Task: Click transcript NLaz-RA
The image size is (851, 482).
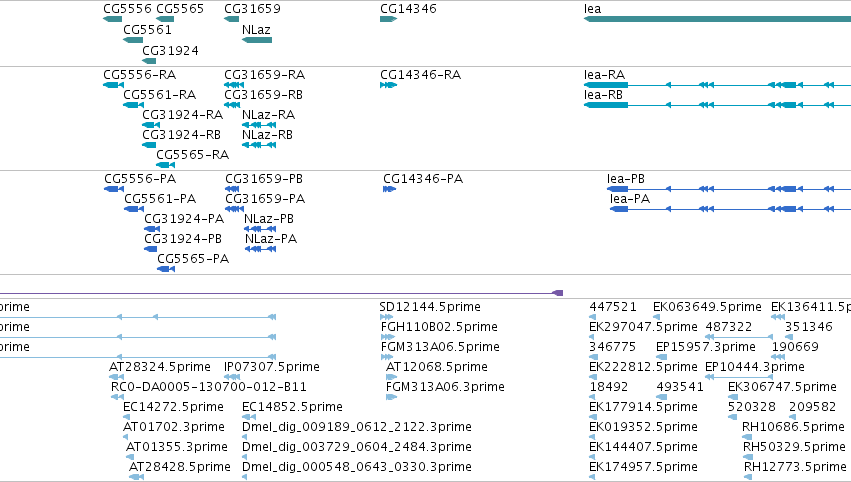Action: click(269, 115)
